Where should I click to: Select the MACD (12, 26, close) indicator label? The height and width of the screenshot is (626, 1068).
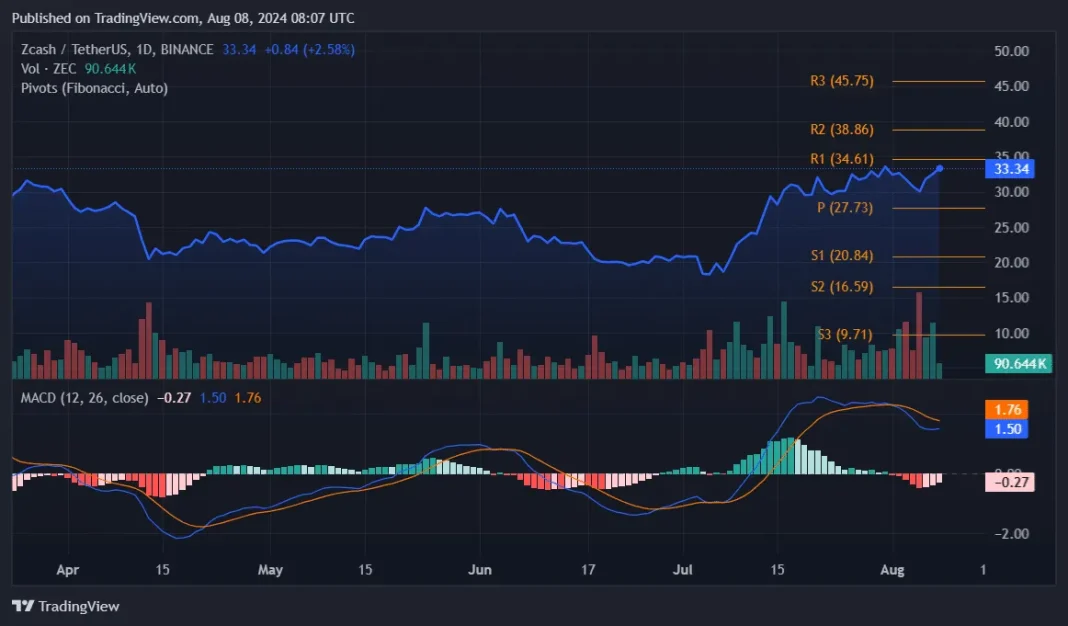(x=85, y=398)
